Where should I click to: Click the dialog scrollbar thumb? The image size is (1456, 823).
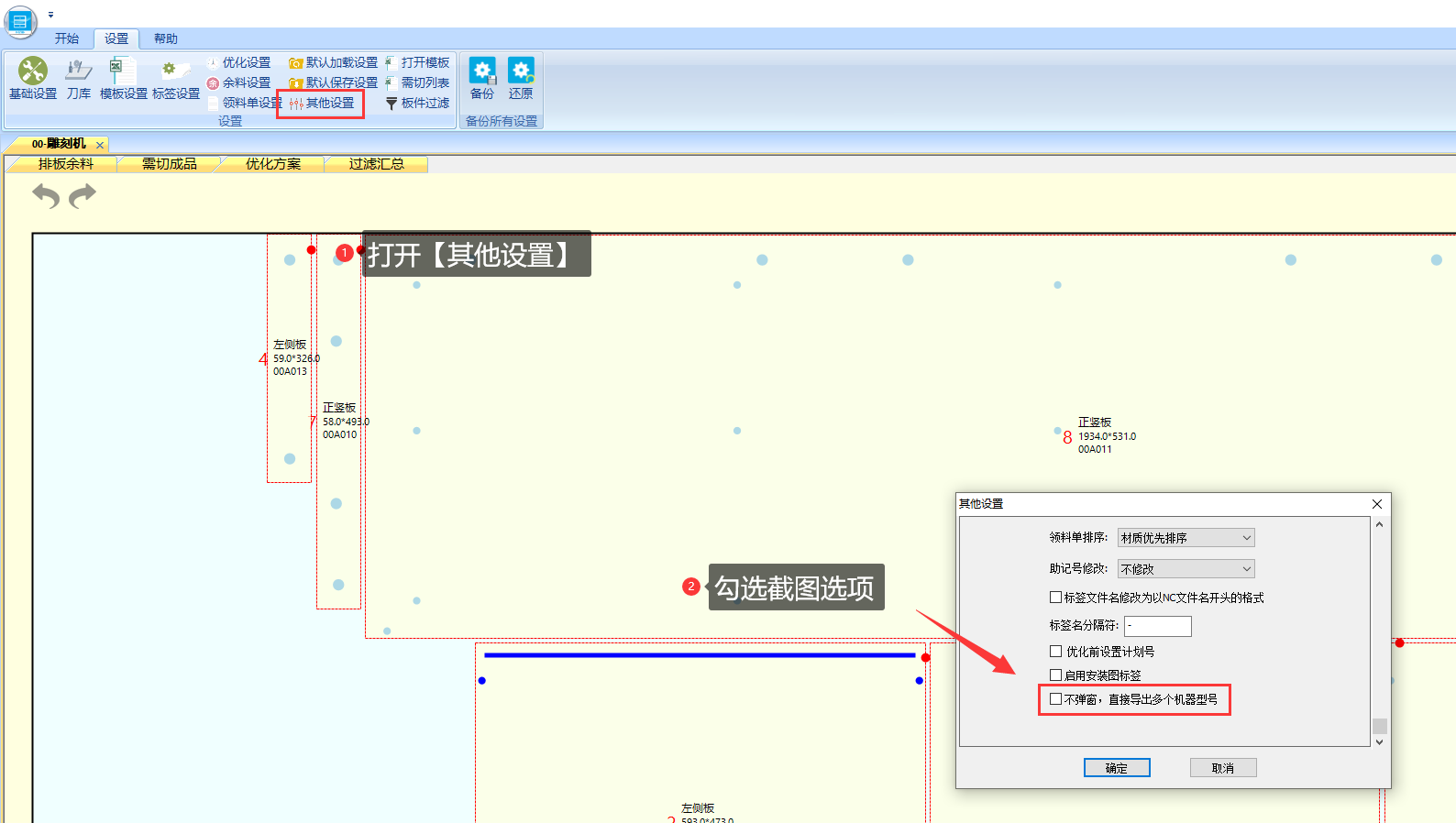coord(1379,727)
